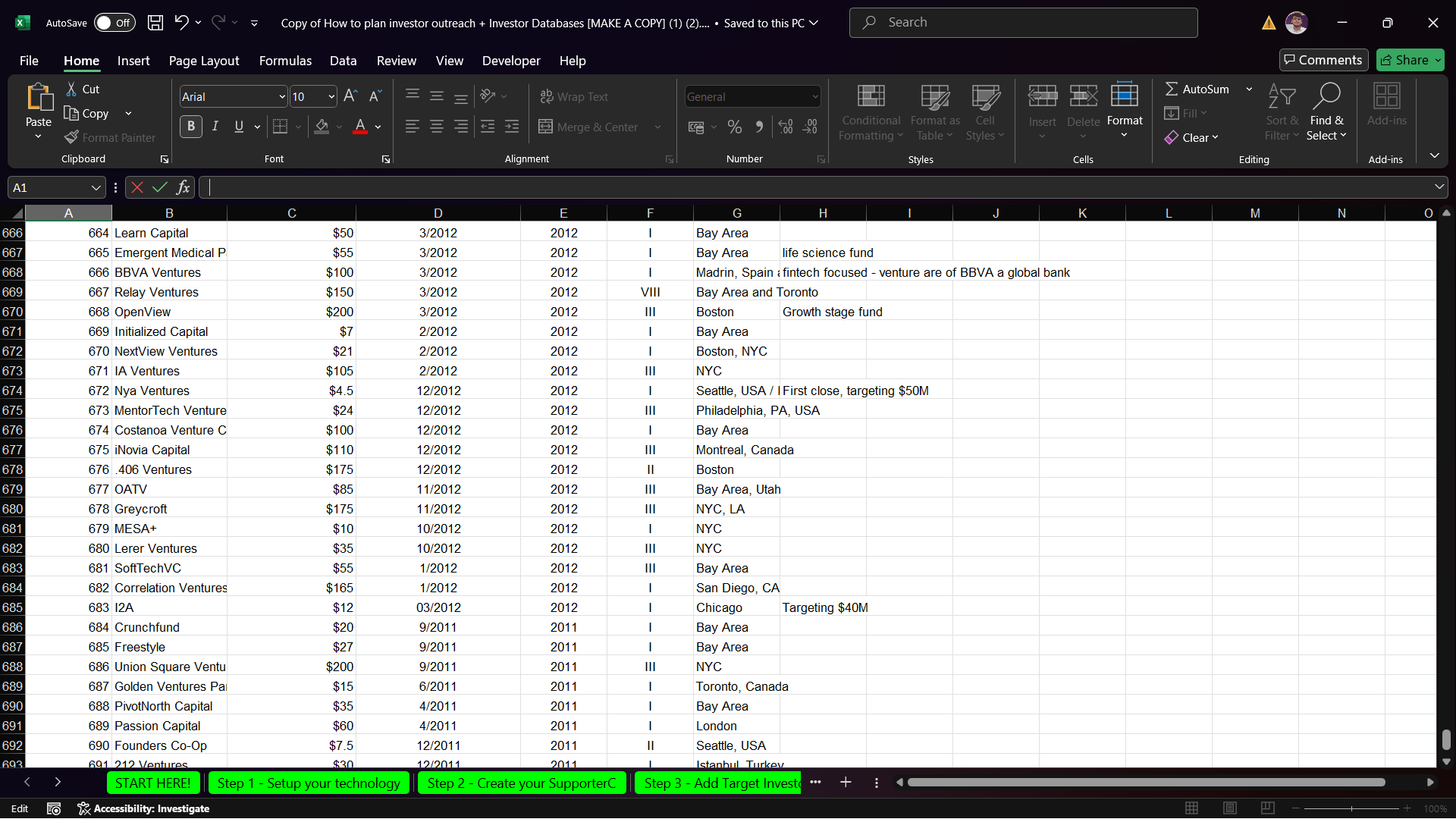1456x819 pixels.
Task: Toggle the Macro recording status icon
Action: pyautogui.click(x=54, y=808)
